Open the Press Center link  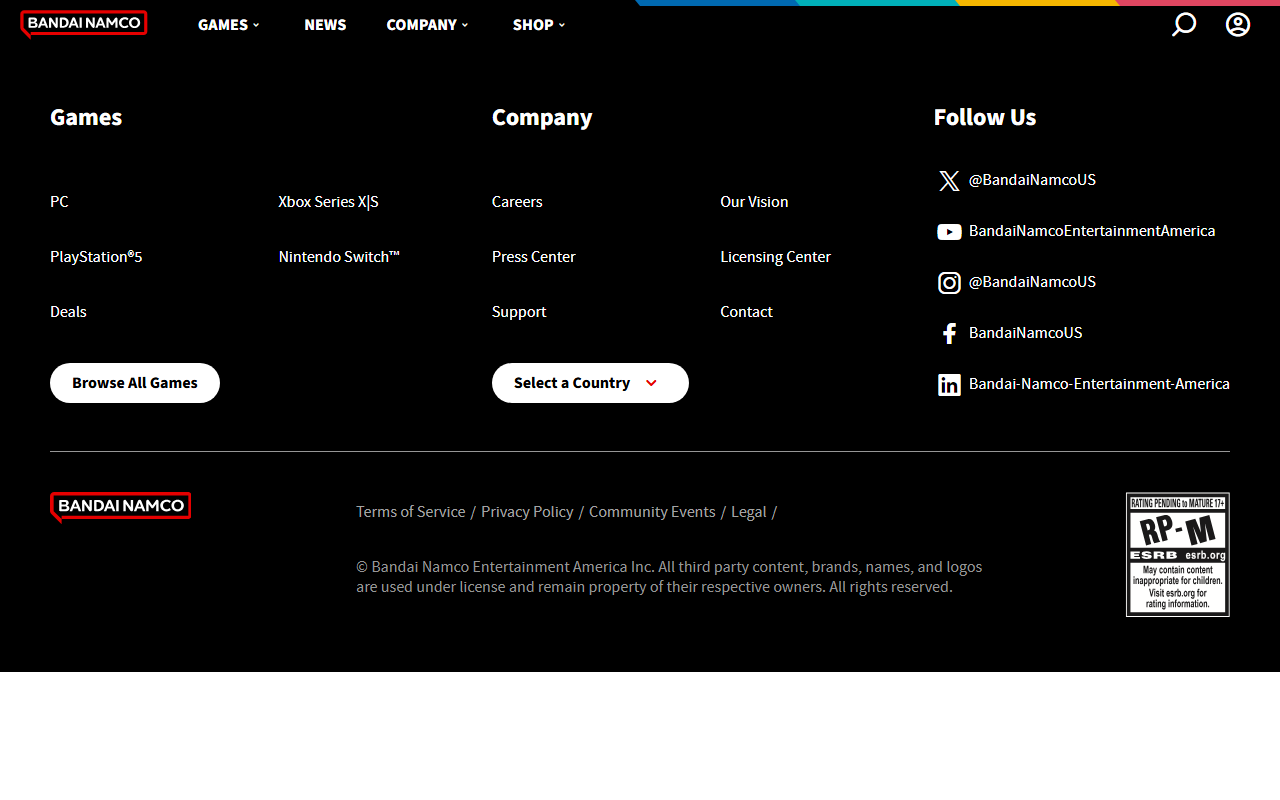(534, 257)
